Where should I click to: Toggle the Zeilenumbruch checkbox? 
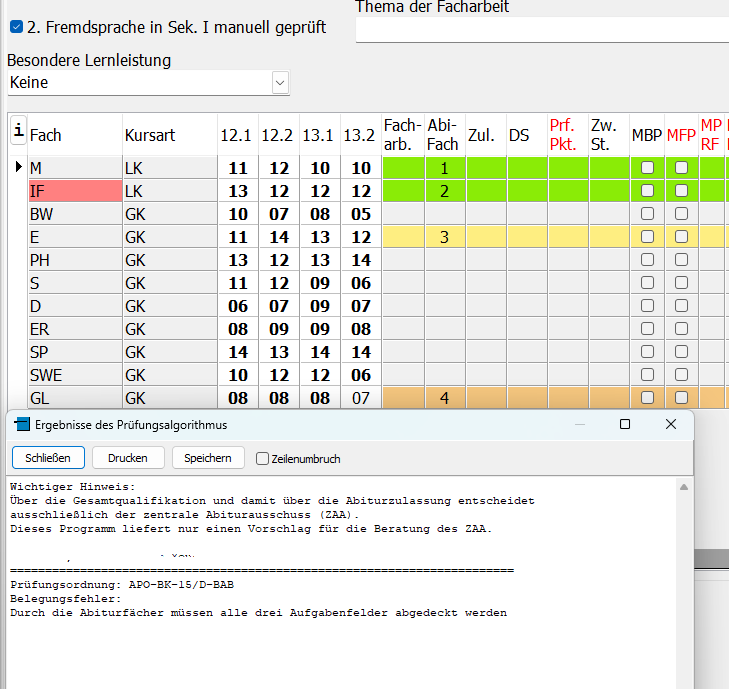click(262, 459)
